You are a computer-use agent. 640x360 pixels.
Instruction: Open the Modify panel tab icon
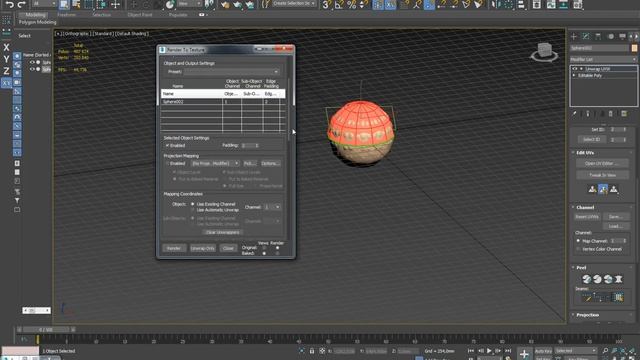pos(586,37)
